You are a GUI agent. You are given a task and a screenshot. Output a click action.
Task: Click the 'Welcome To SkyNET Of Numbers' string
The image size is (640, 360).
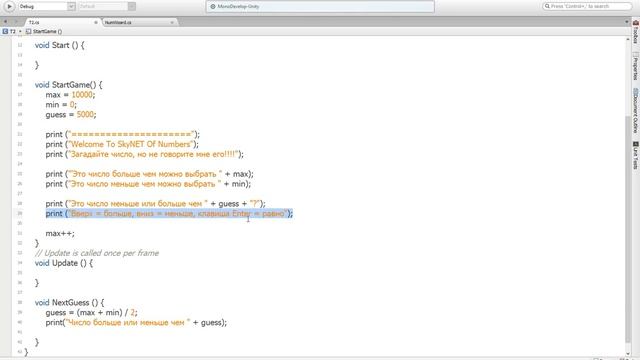click(131, 144)
